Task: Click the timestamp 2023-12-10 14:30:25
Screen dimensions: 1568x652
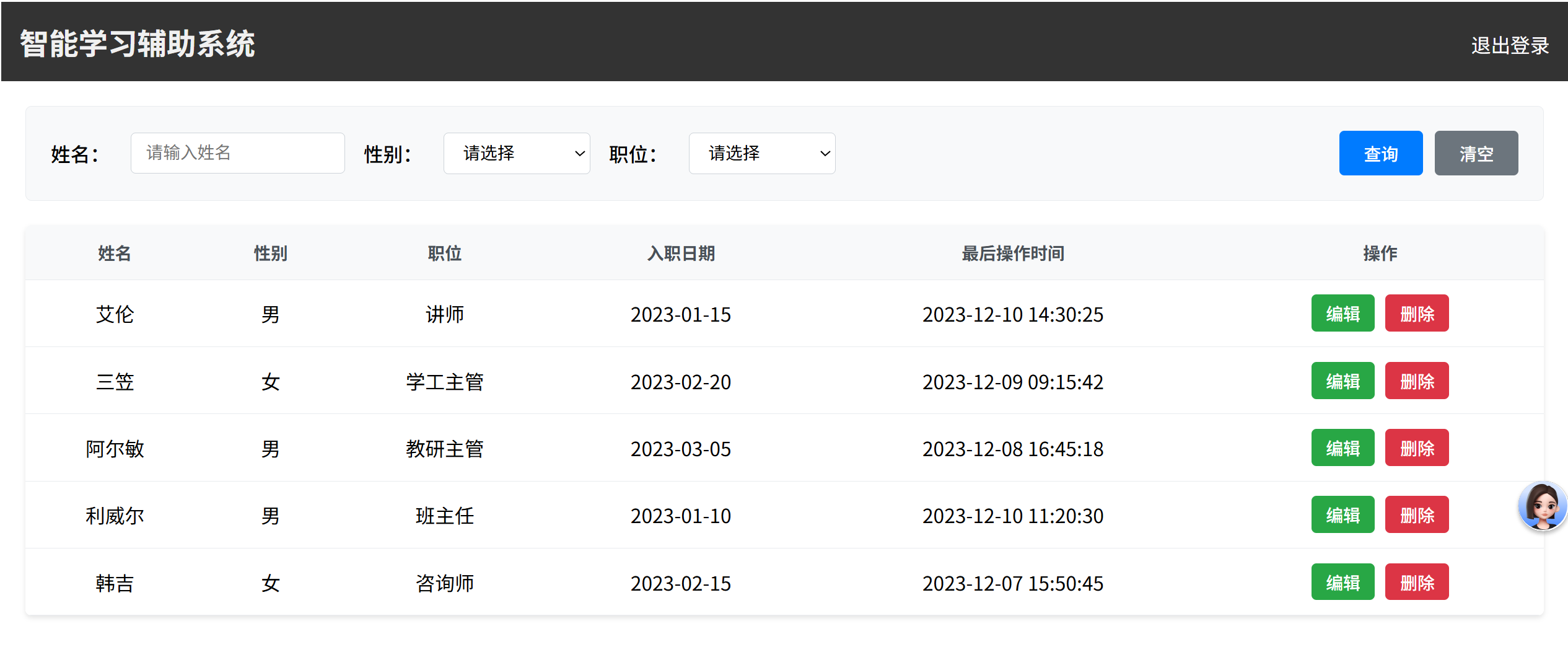Action: tap(1013, 314)
